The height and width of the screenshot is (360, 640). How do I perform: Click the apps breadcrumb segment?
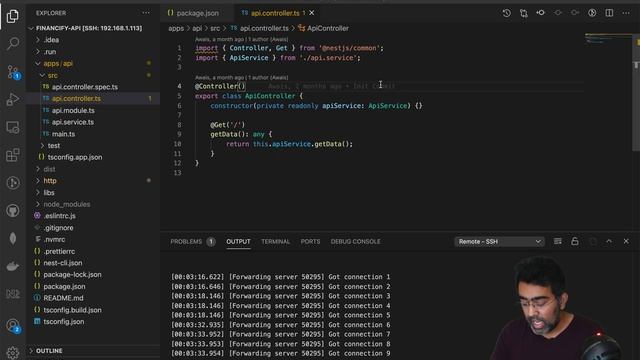tap(176, 28)
